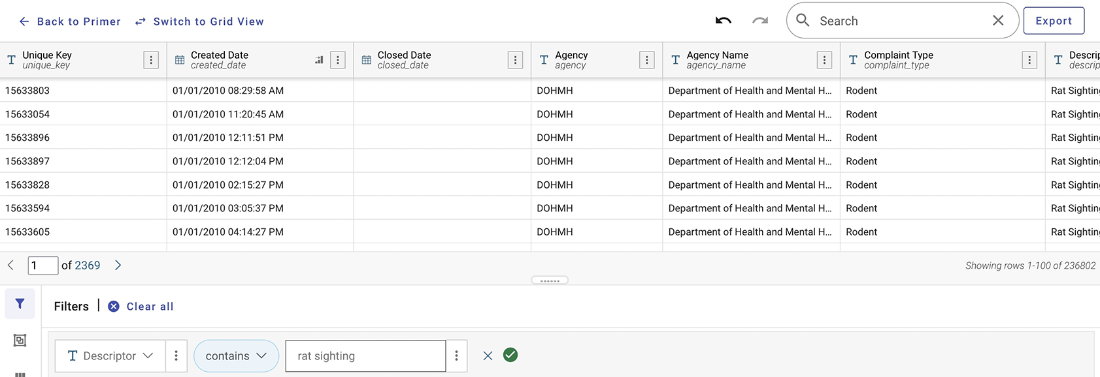Click the Agency text type icon
Screen dimensions: 1100x377
(x=544, y=60)
